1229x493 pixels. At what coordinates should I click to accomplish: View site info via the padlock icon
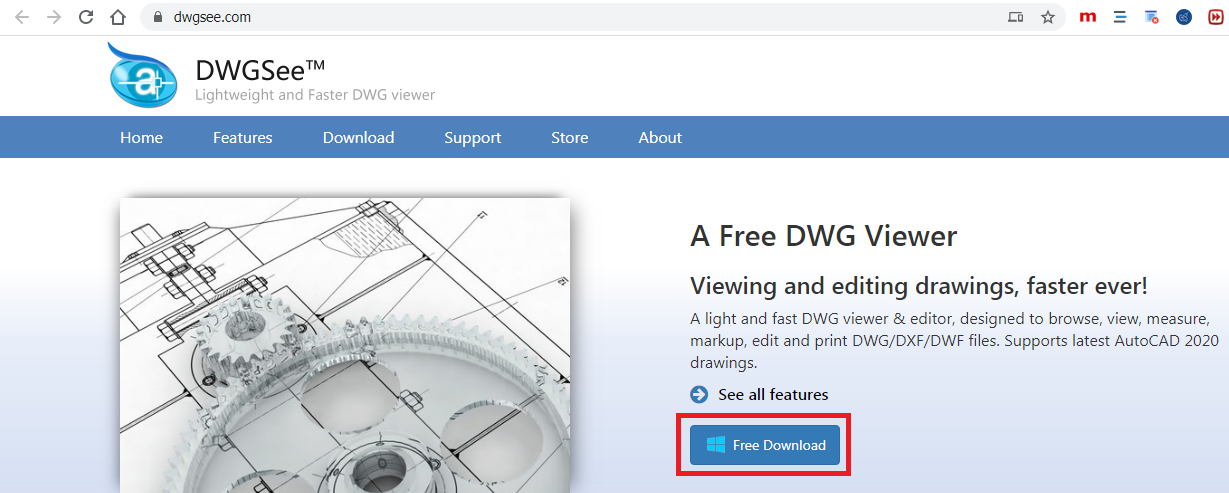tap(157, 17)
